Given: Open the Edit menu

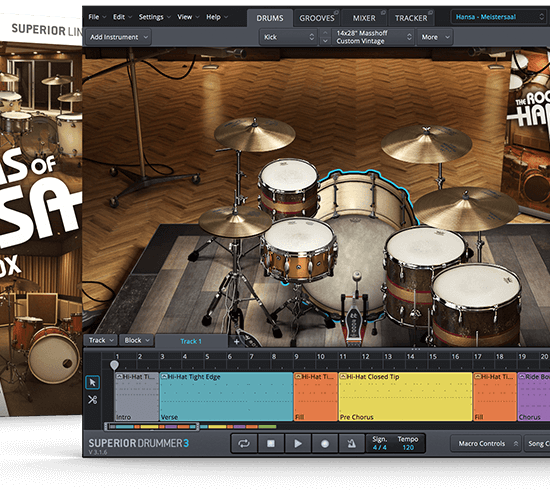Looking at the screenshot, I should click(x=122, y=17).
